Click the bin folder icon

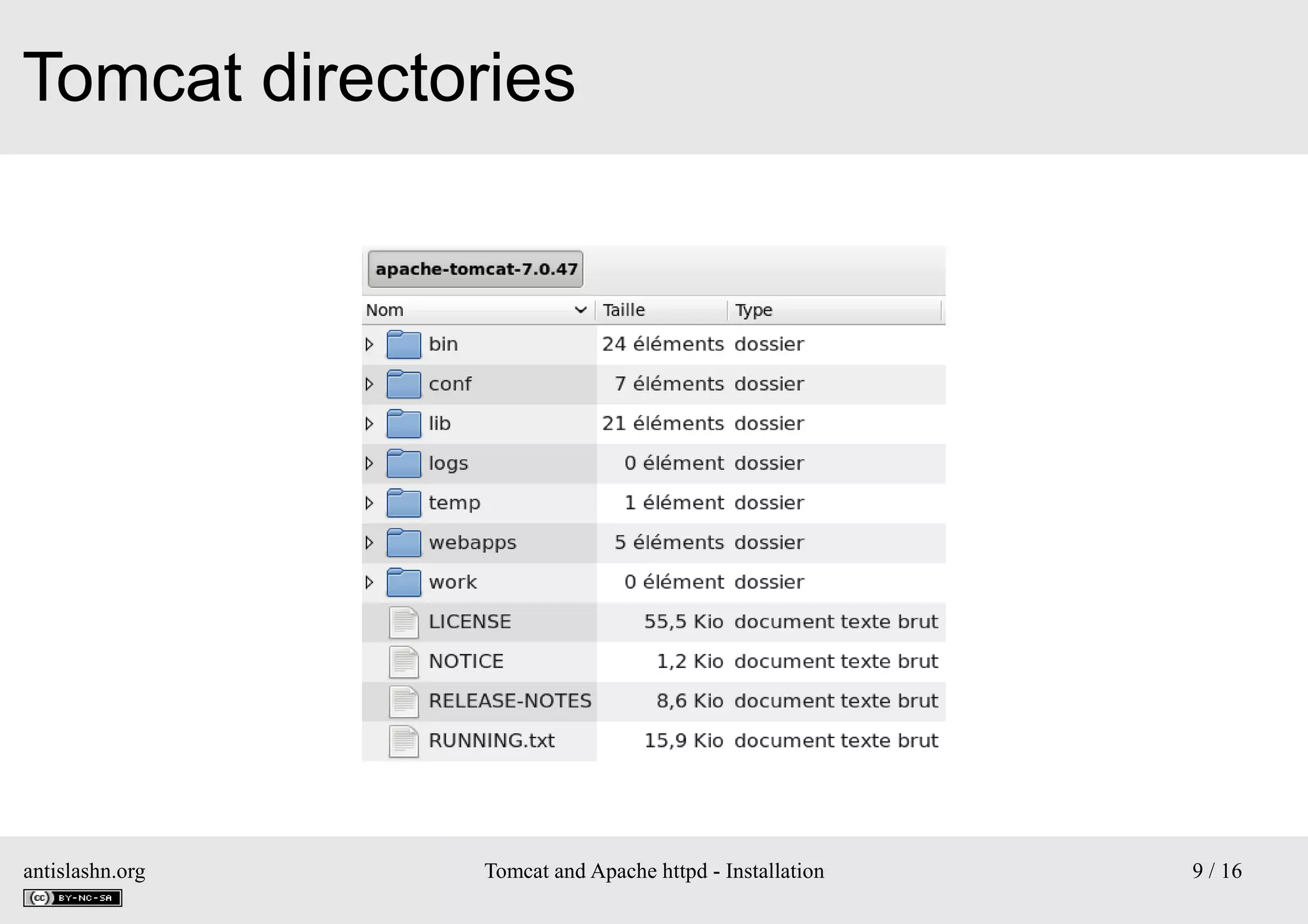(x=404, y=345)
